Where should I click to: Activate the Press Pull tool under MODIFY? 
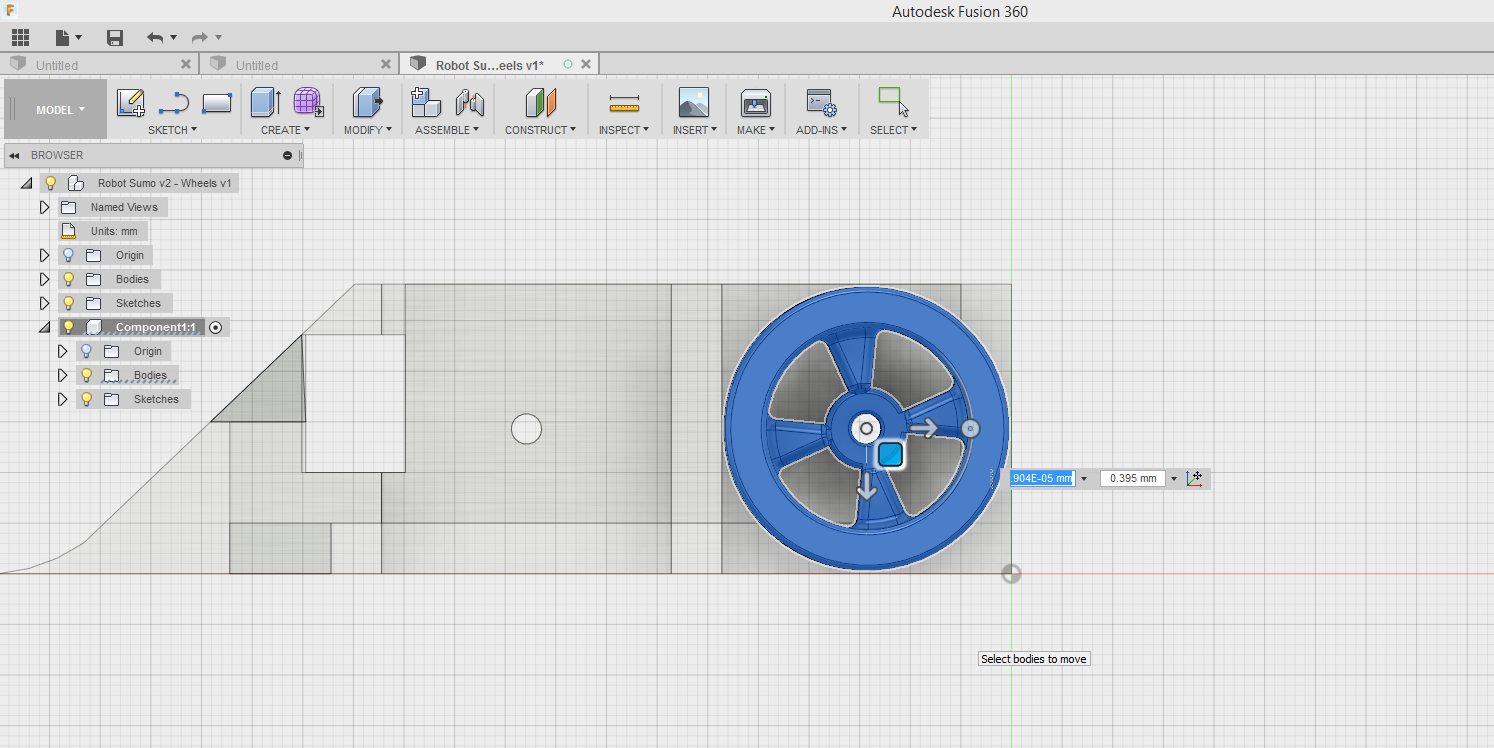tap(366, 103)
